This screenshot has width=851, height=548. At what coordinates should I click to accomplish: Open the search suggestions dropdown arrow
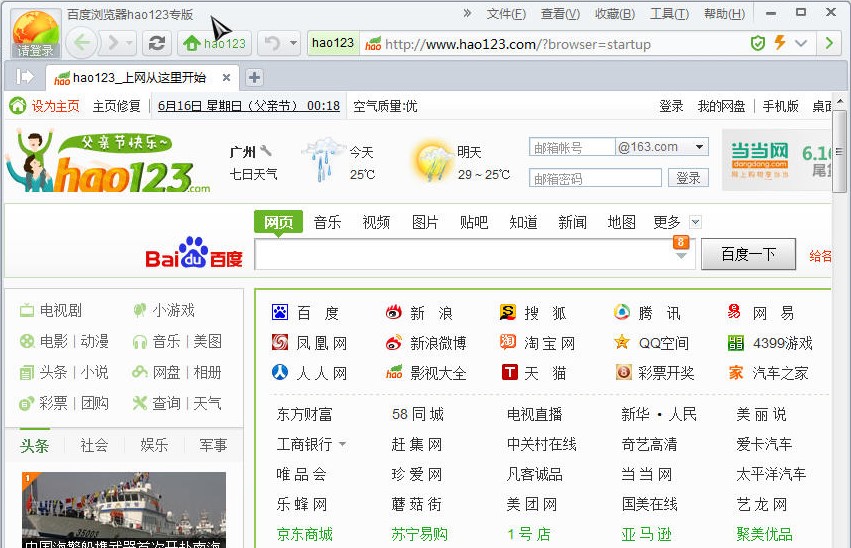coord(681,256)
